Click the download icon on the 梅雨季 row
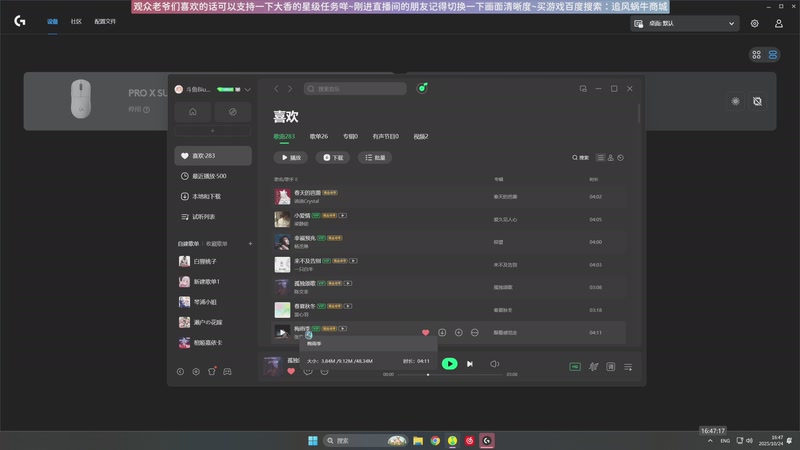The height and width of the screenshot is (450, 800). click(x=442, y=333)
